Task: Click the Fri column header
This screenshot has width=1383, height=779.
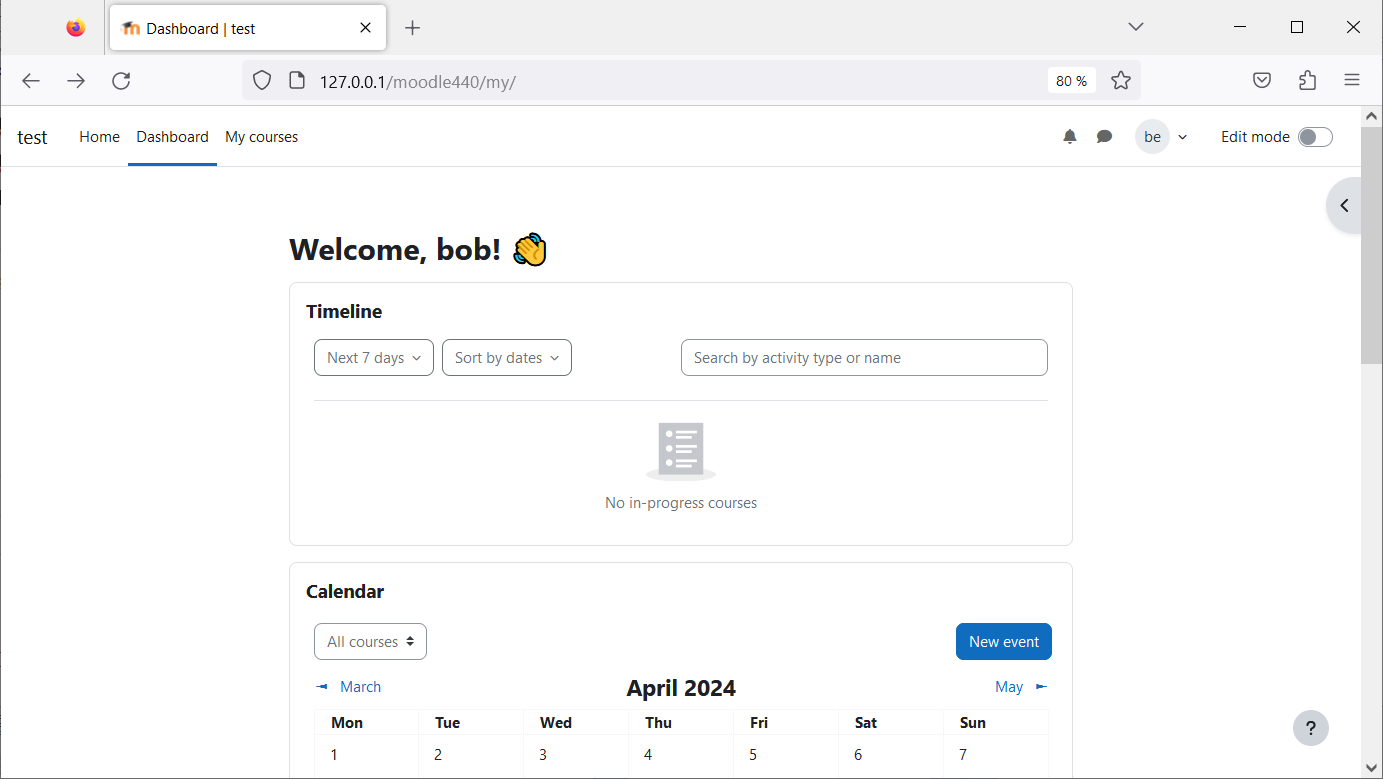Action: coord(759,723)
